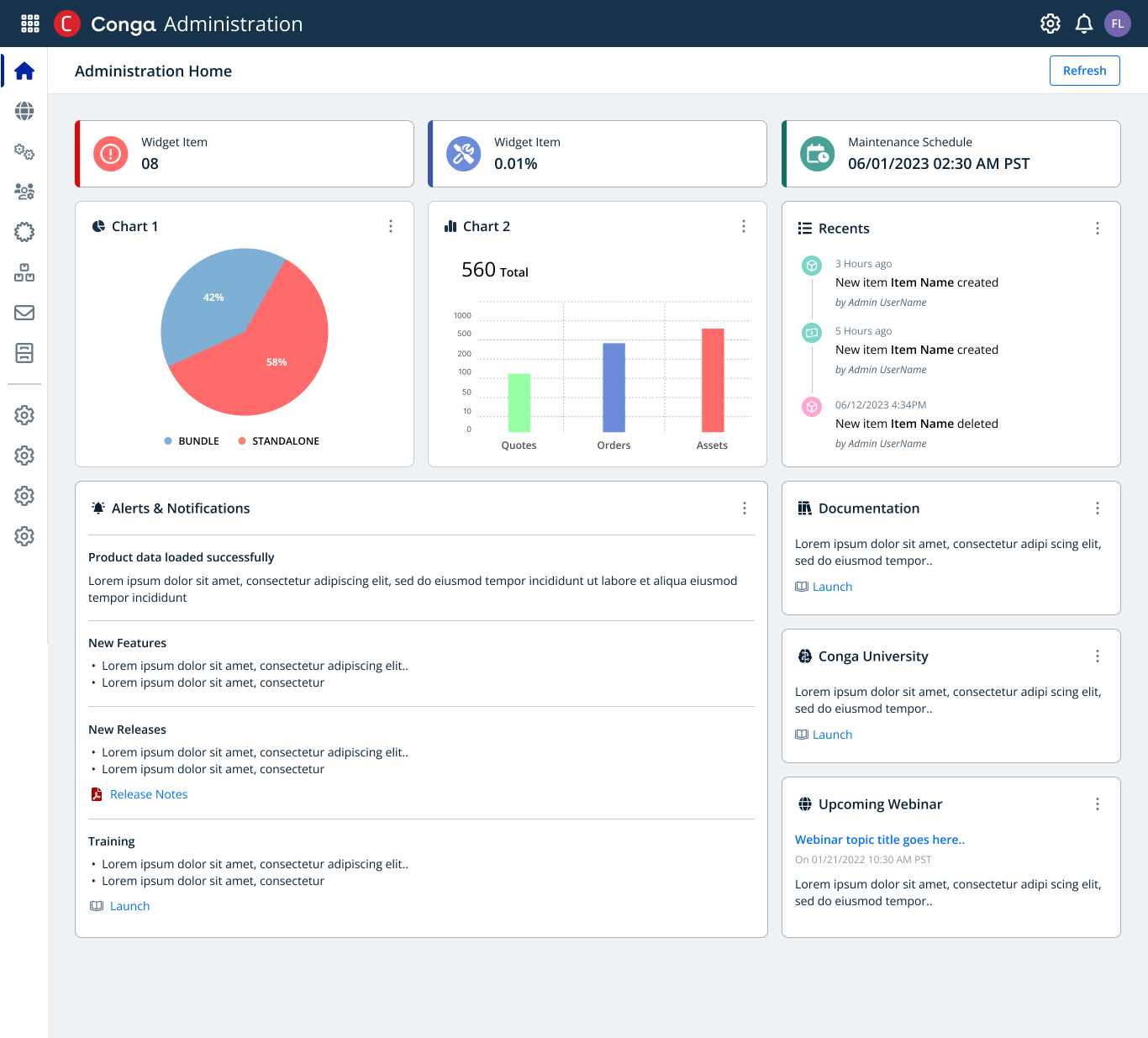The image size is (1148, 1038).
Task: Open the Release Notes link
Action: tap(149, 794)
